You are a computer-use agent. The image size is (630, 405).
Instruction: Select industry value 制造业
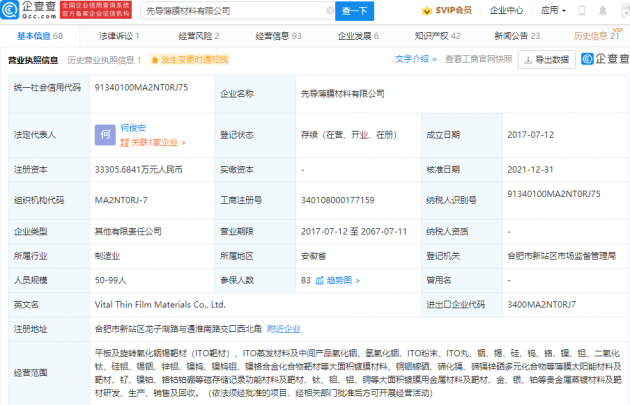[107, 256]
